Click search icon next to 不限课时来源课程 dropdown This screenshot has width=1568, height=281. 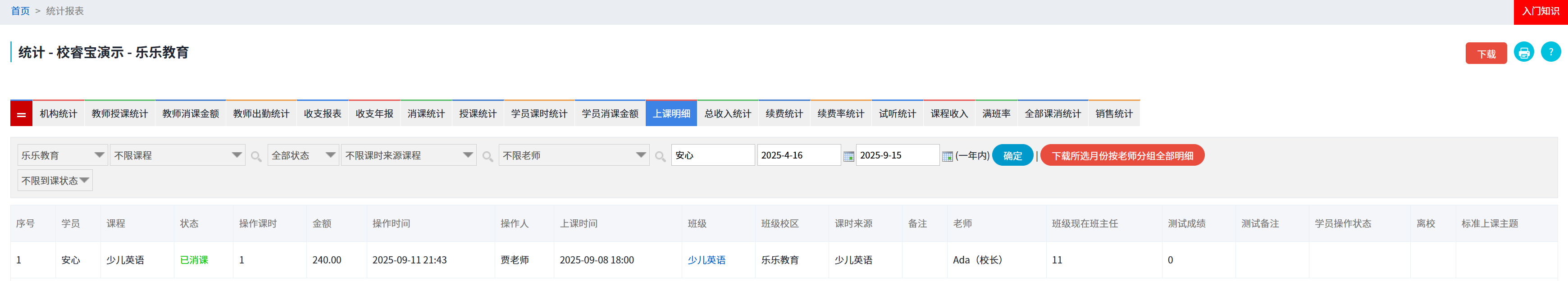pyautogui.click(x=488, y=156)
